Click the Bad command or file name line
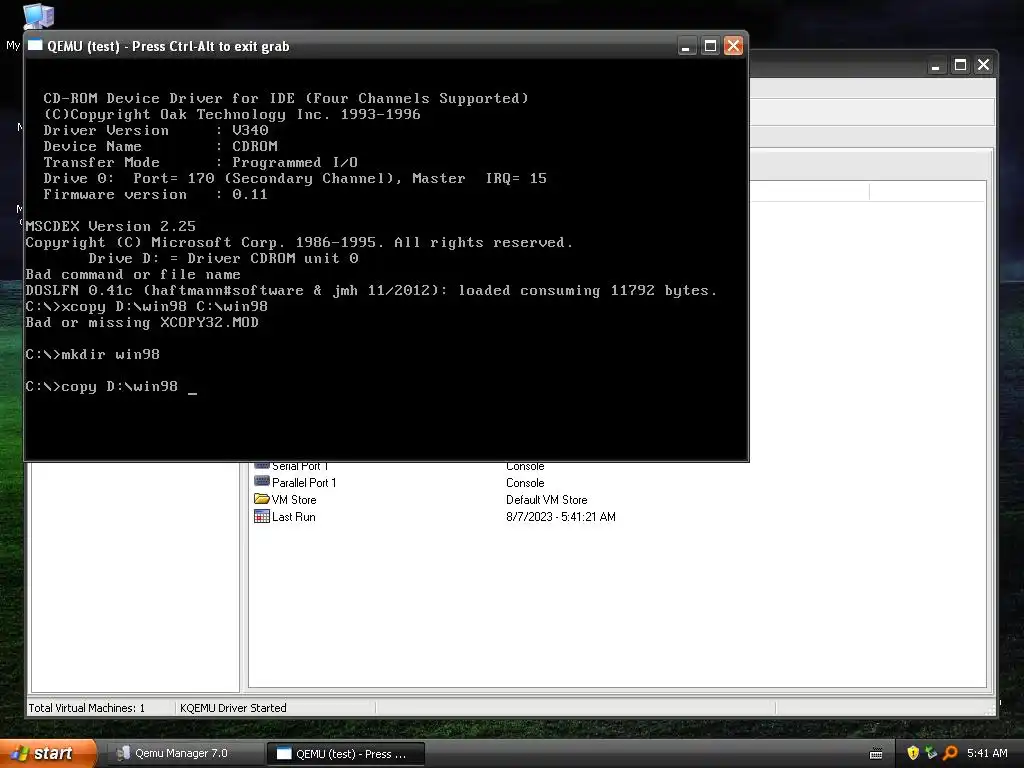 tap(133, 274)
